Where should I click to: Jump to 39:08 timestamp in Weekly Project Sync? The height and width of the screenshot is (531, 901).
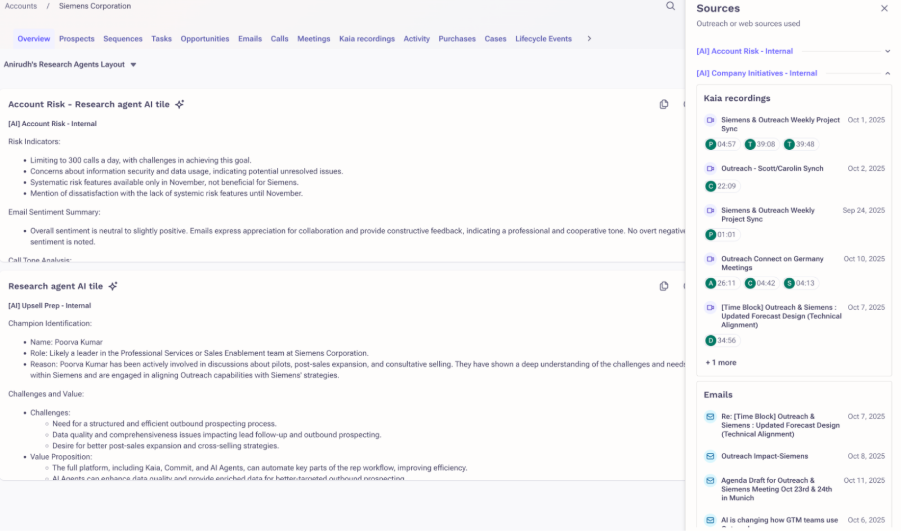point(760,144)
